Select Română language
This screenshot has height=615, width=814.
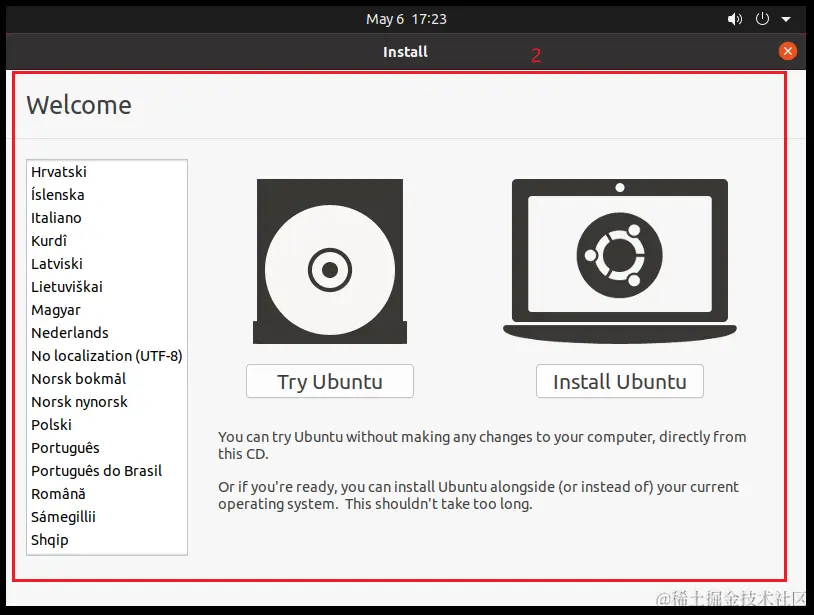(107, 494)
